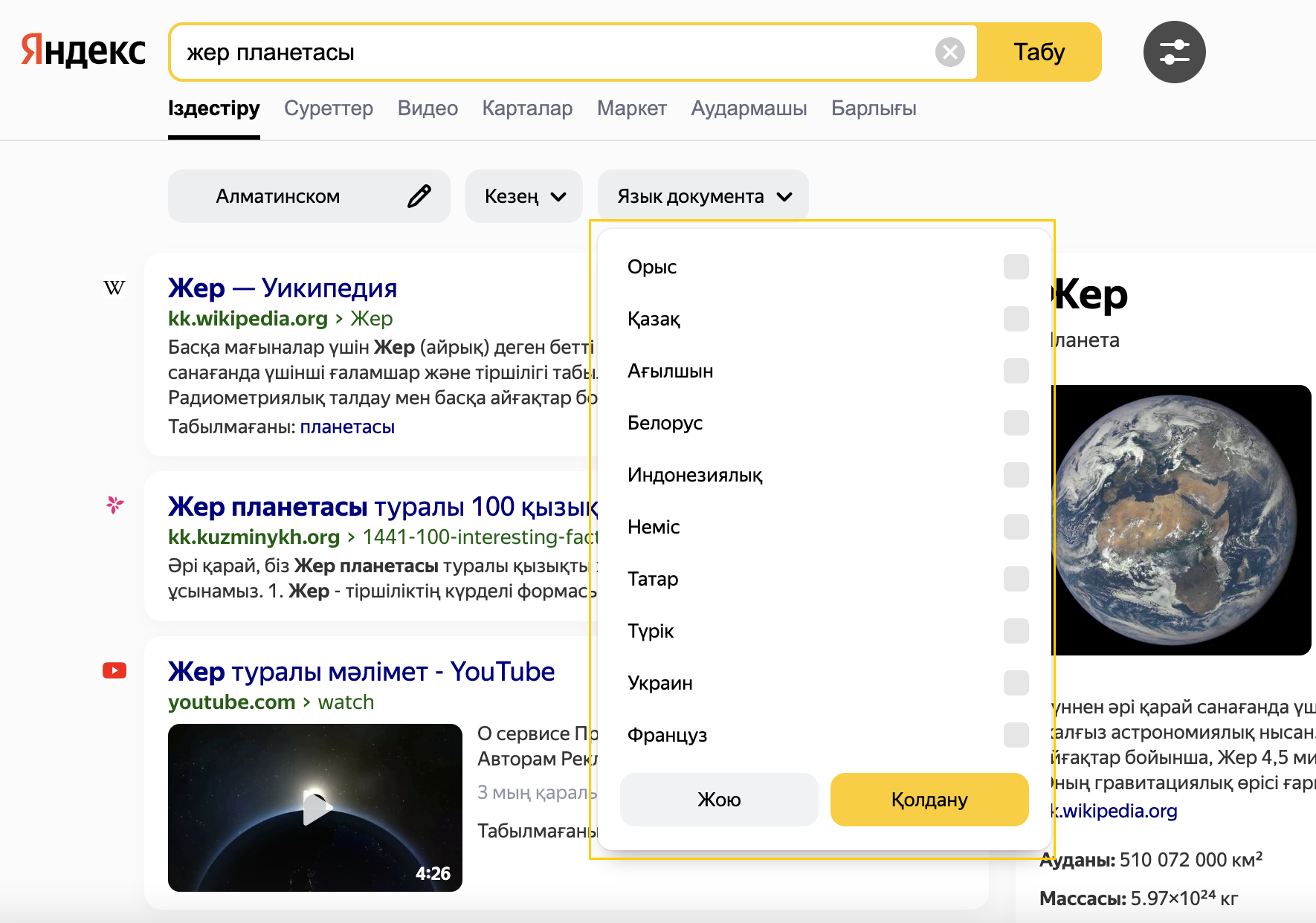Play the YouTube video preview
The width and height of the screenshot is (1316, 923).
click(x=315, y=808)
